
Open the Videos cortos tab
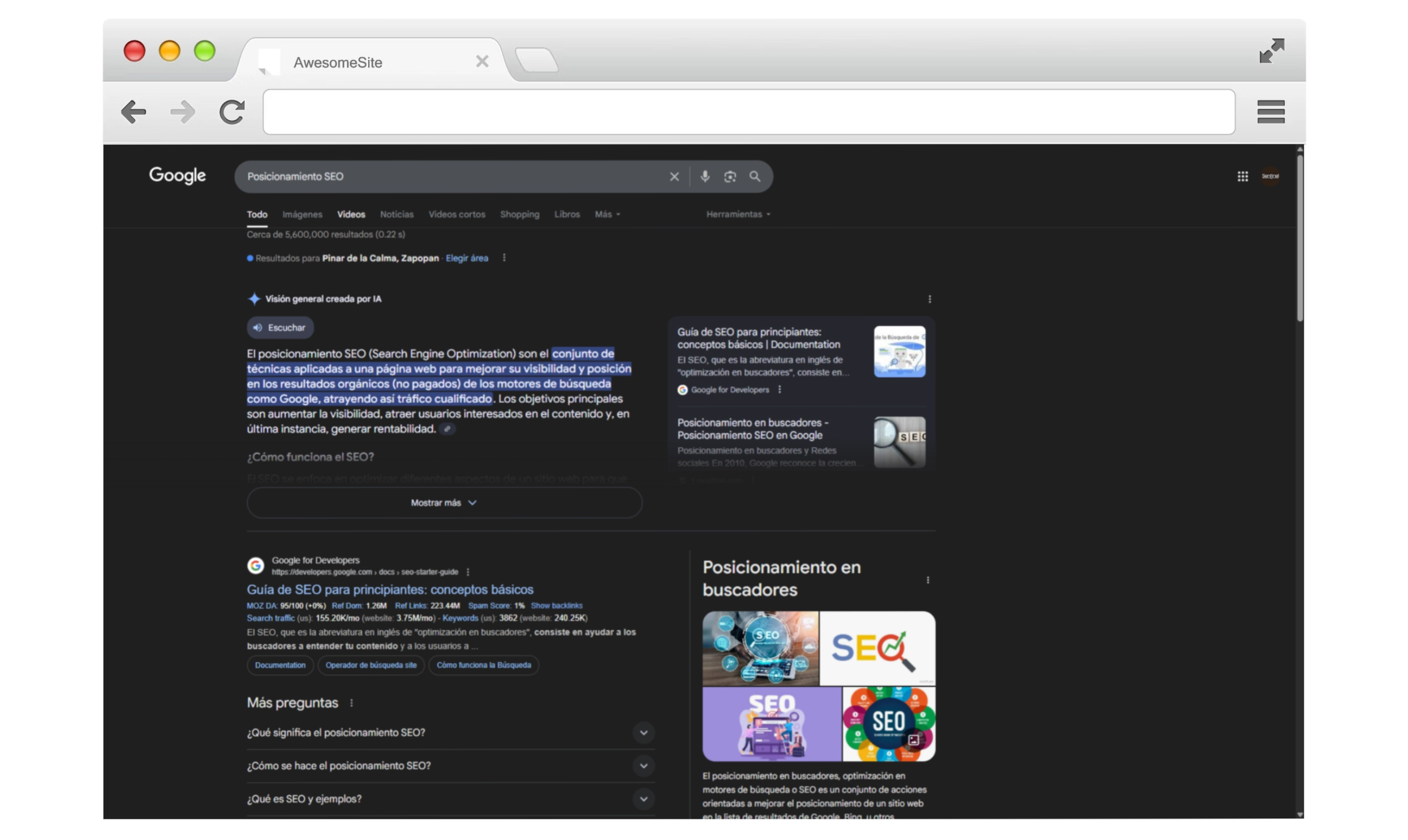click(456, 215)
